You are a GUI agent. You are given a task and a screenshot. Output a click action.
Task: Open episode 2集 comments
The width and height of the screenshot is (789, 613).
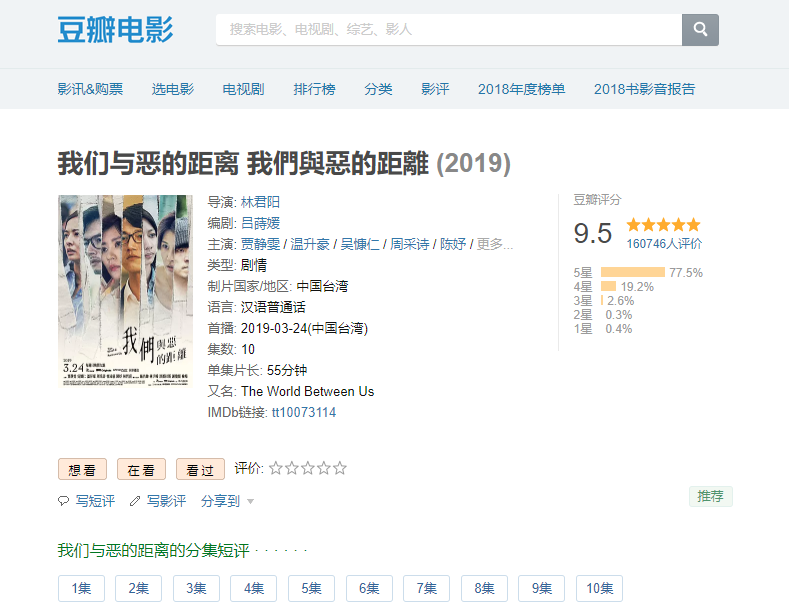pyautogui.click(x=138, y=588)
